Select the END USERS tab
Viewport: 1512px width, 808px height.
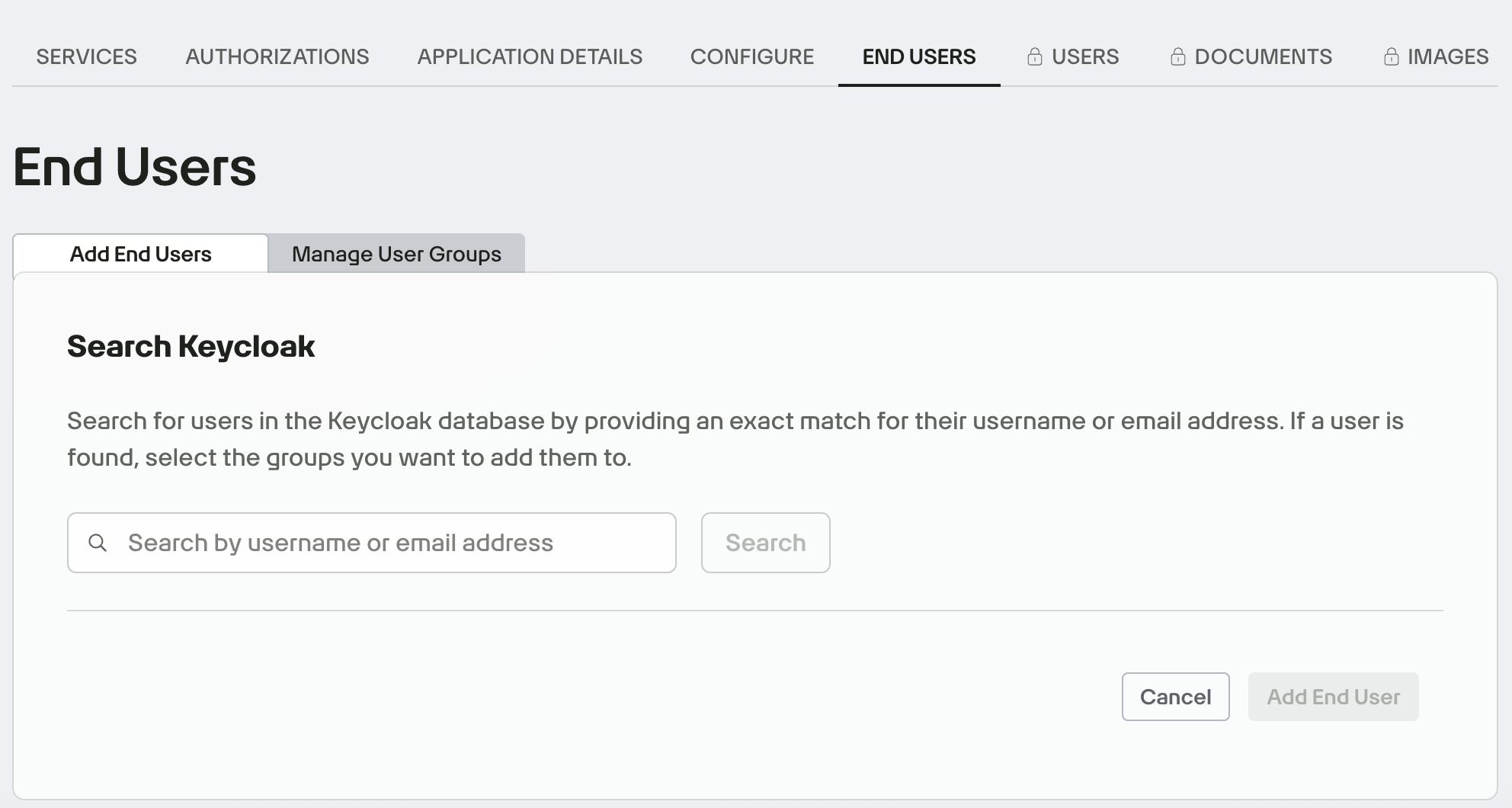[x=918, y=57]
